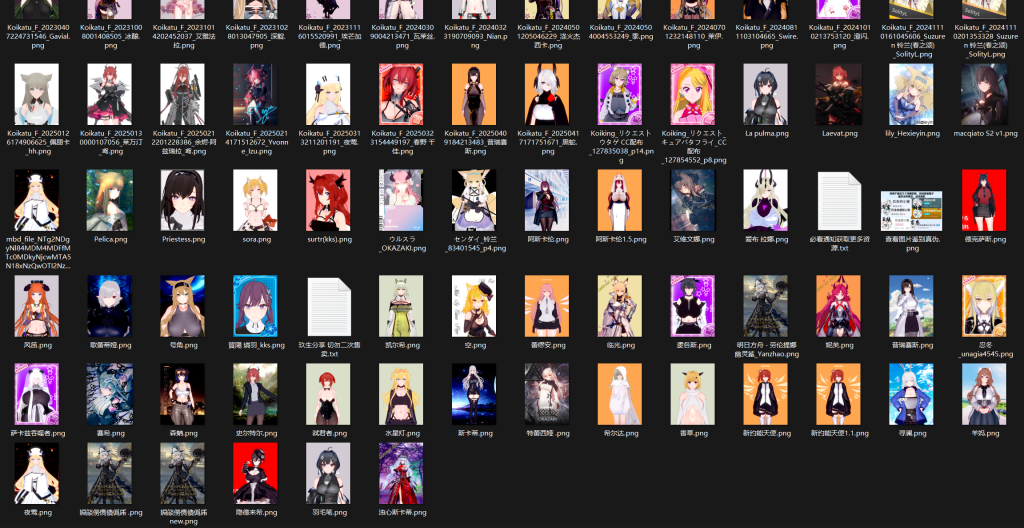Open macqiato S2 v1.png file
This screenshot has height=528, width=1024.
985,94
